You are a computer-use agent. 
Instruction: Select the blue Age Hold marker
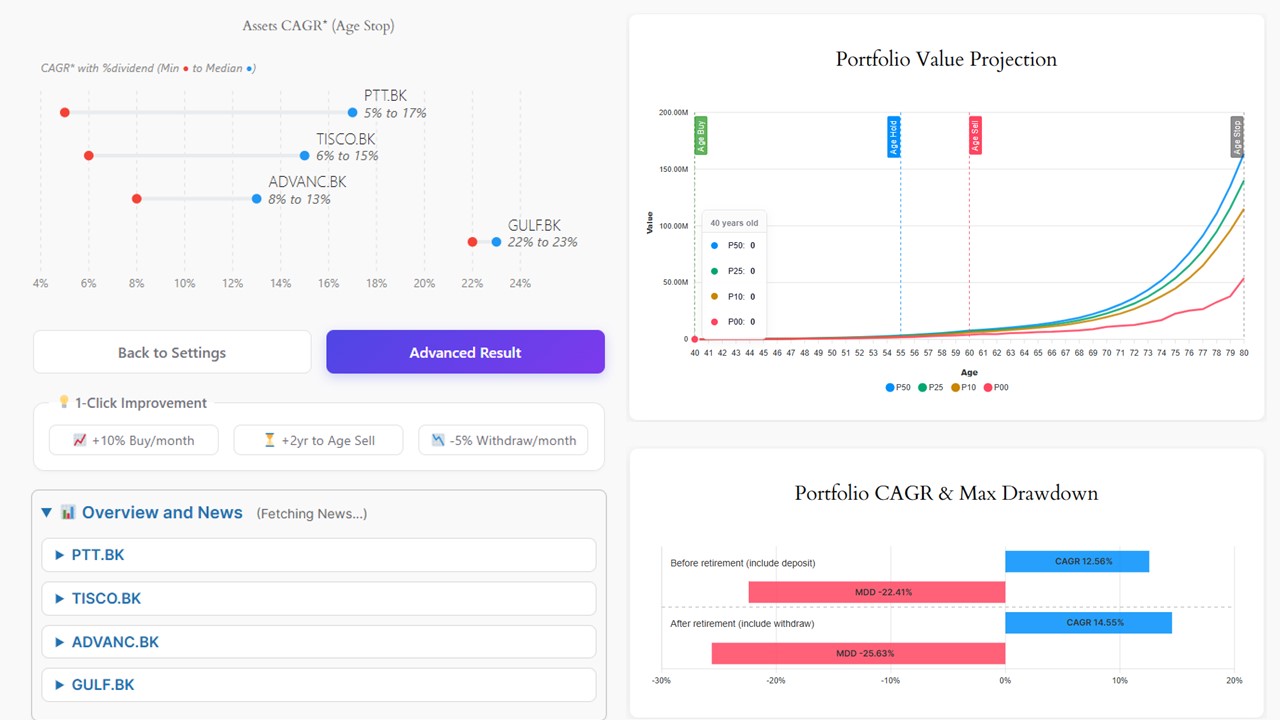[x=894, y=137]
